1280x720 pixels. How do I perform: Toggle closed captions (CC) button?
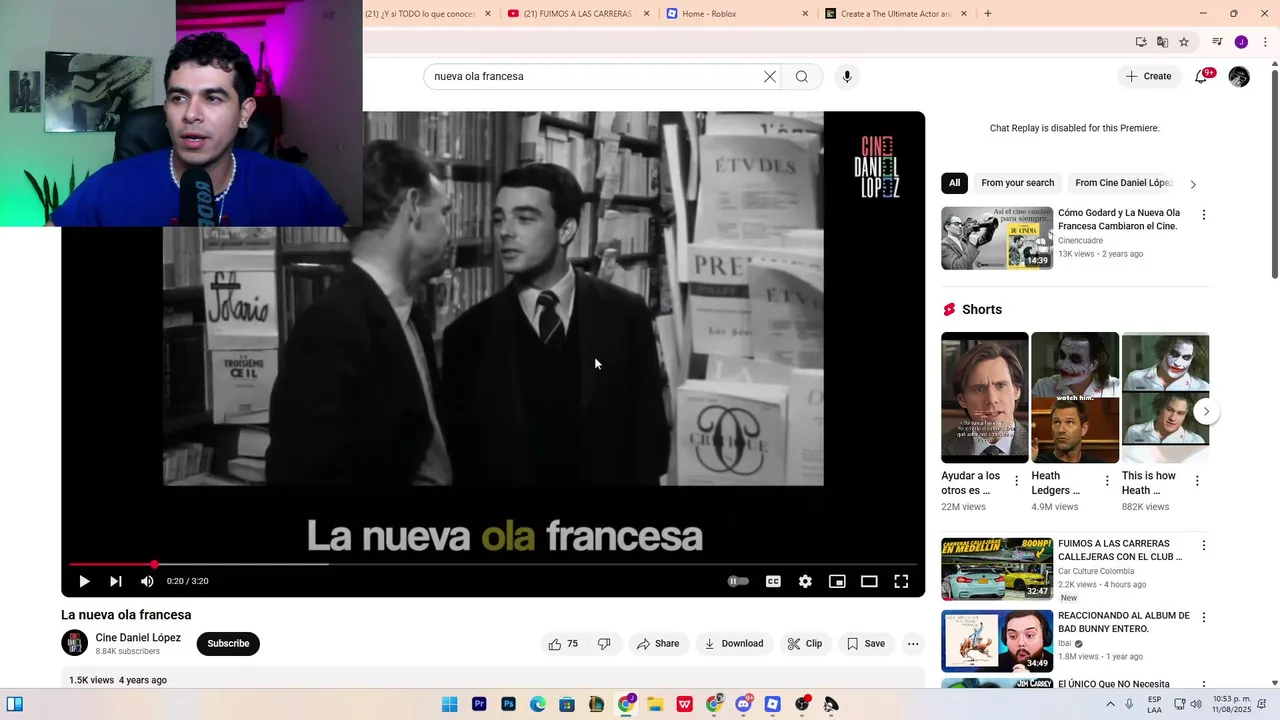coord(773,581)
